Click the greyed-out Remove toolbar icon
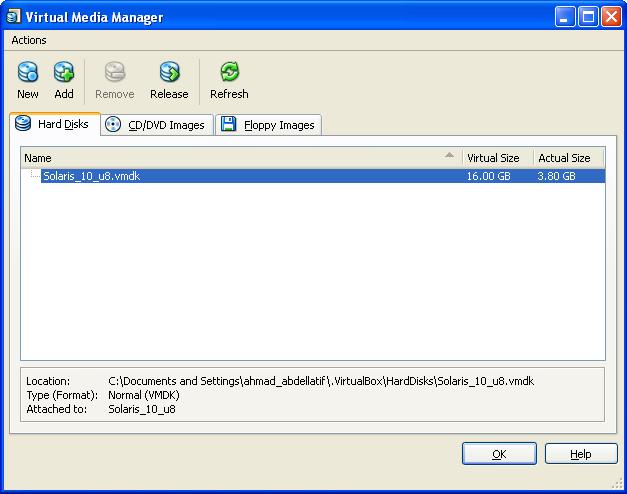 [115, 72]
